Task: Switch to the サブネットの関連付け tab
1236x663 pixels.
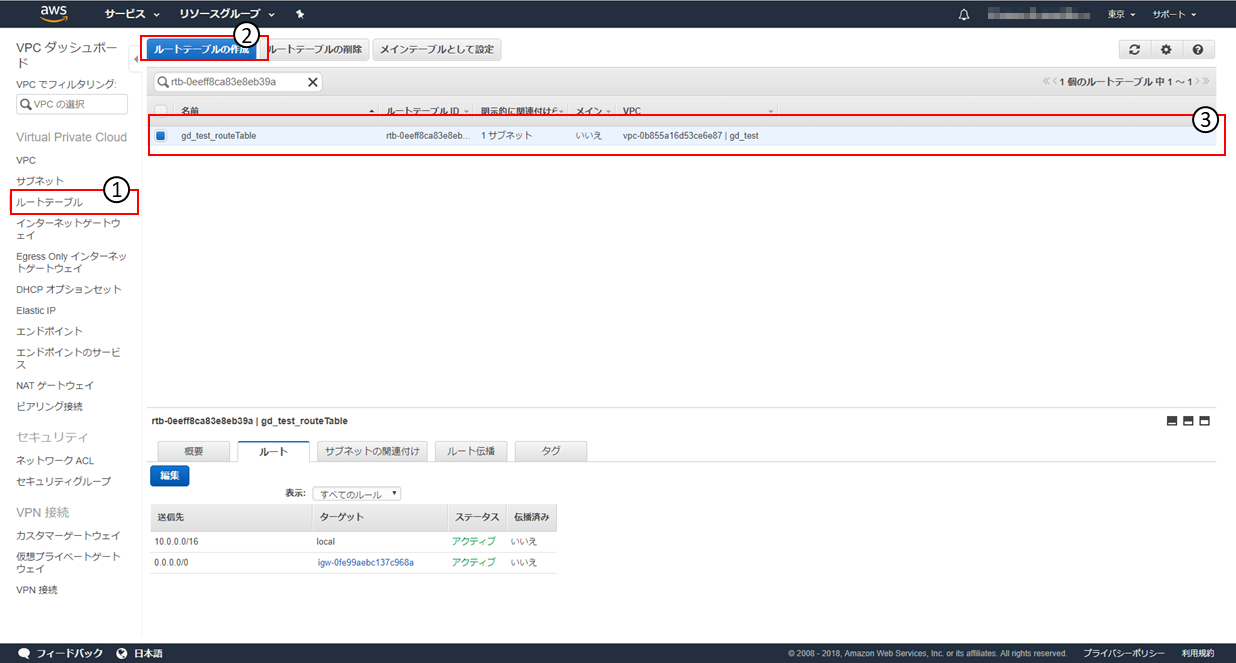Action: [x=374, y=452]
